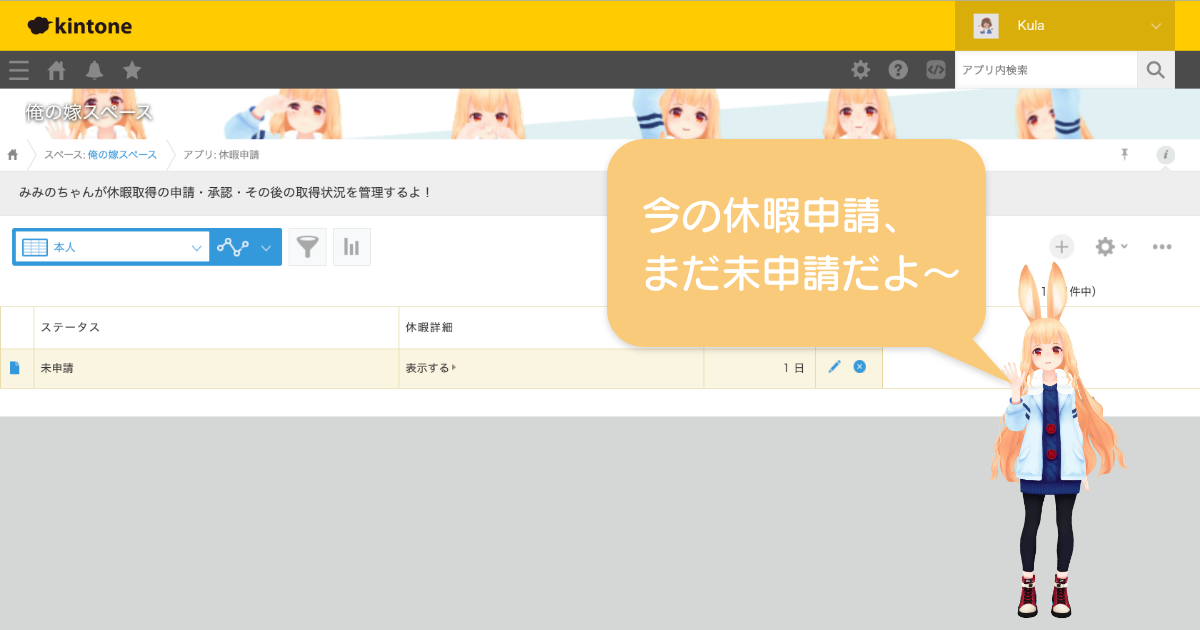Expand 表示する in 休暇詳細 column
Screen dimensions: 1200x630
430,368
